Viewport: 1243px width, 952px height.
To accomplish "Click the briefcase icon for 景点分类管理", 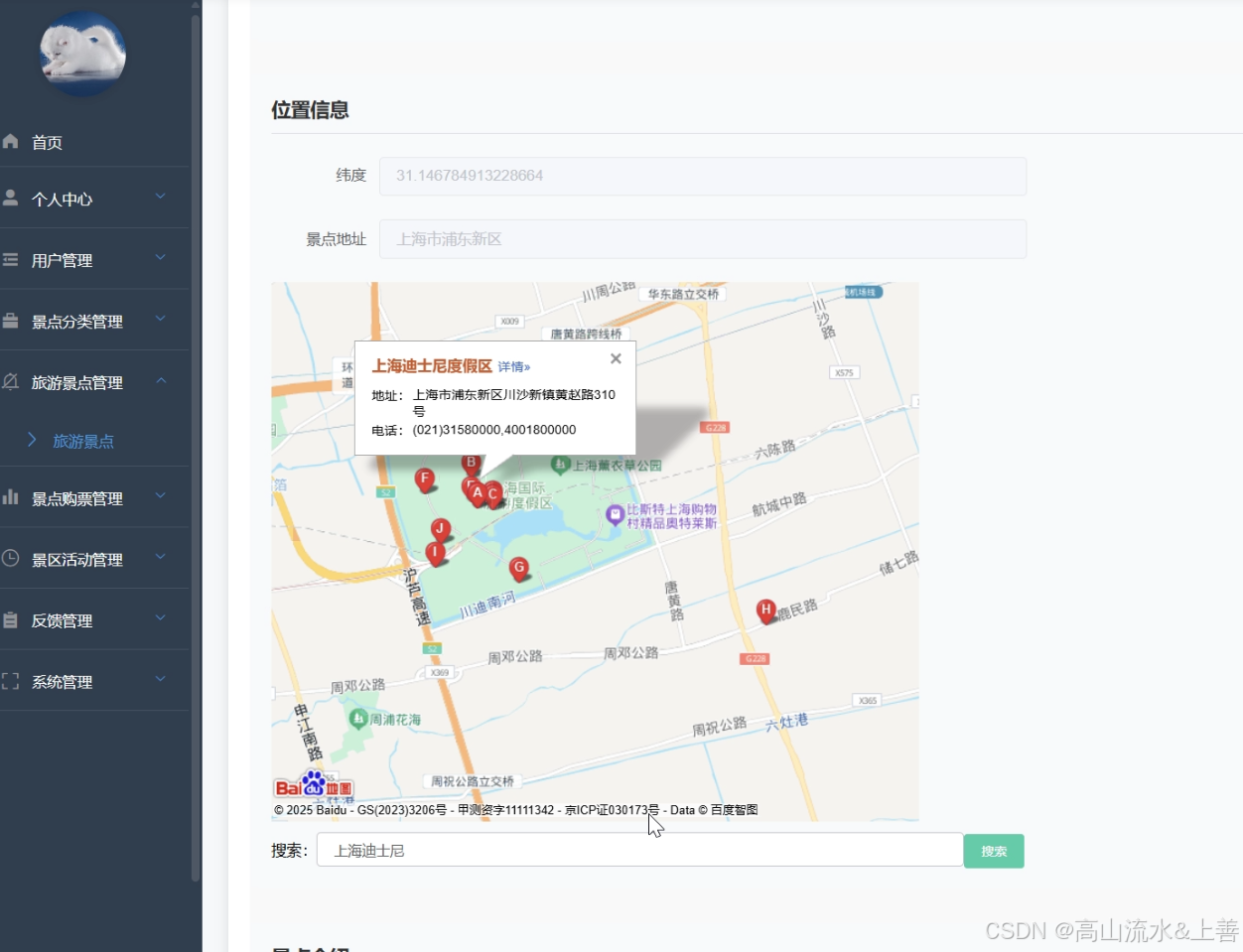I will click(10, 321).
